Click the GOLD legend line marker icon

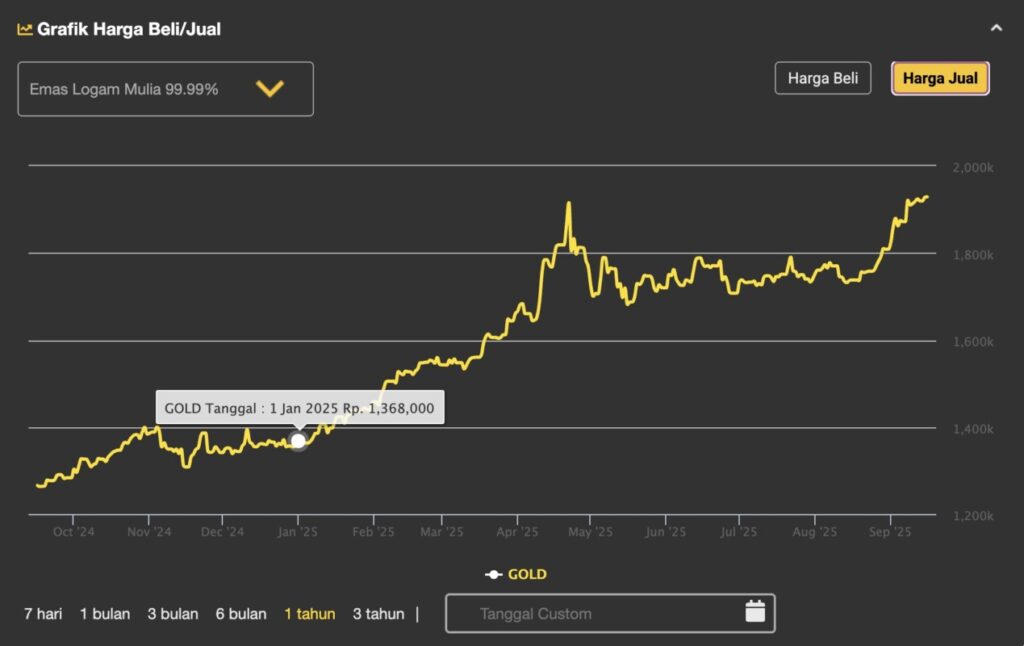pos(493,575)
